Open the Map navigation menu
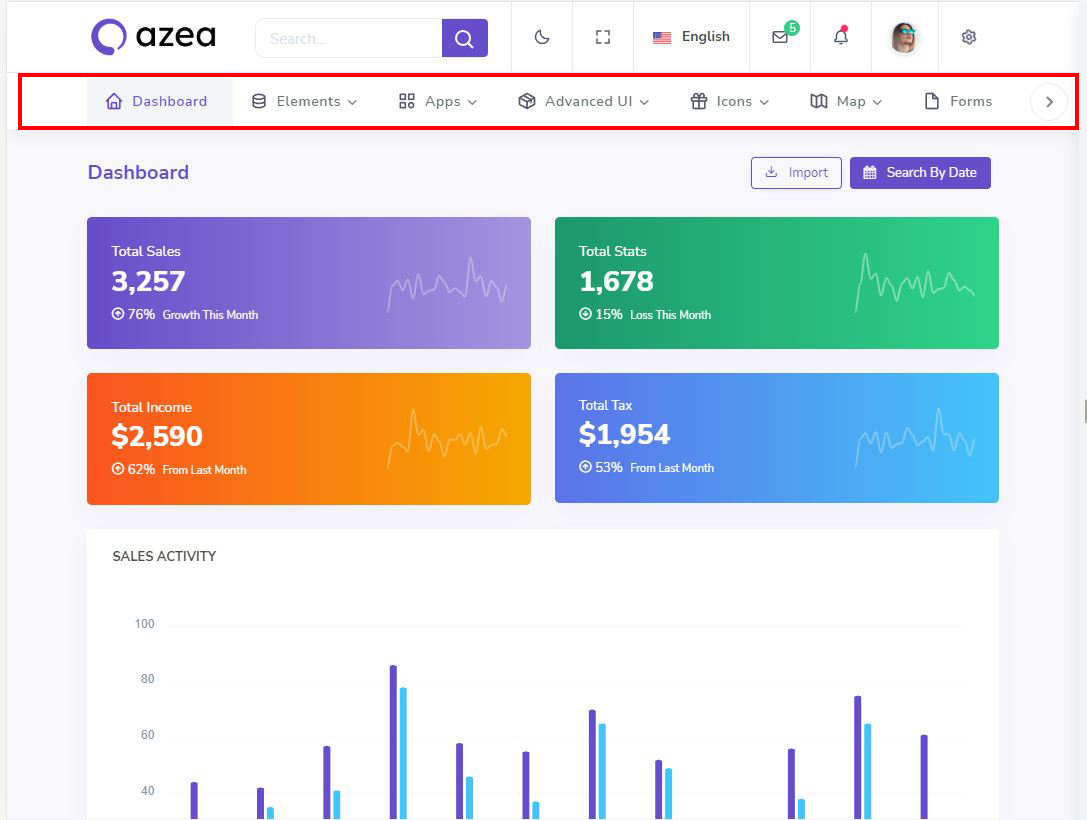 [846, 101]
